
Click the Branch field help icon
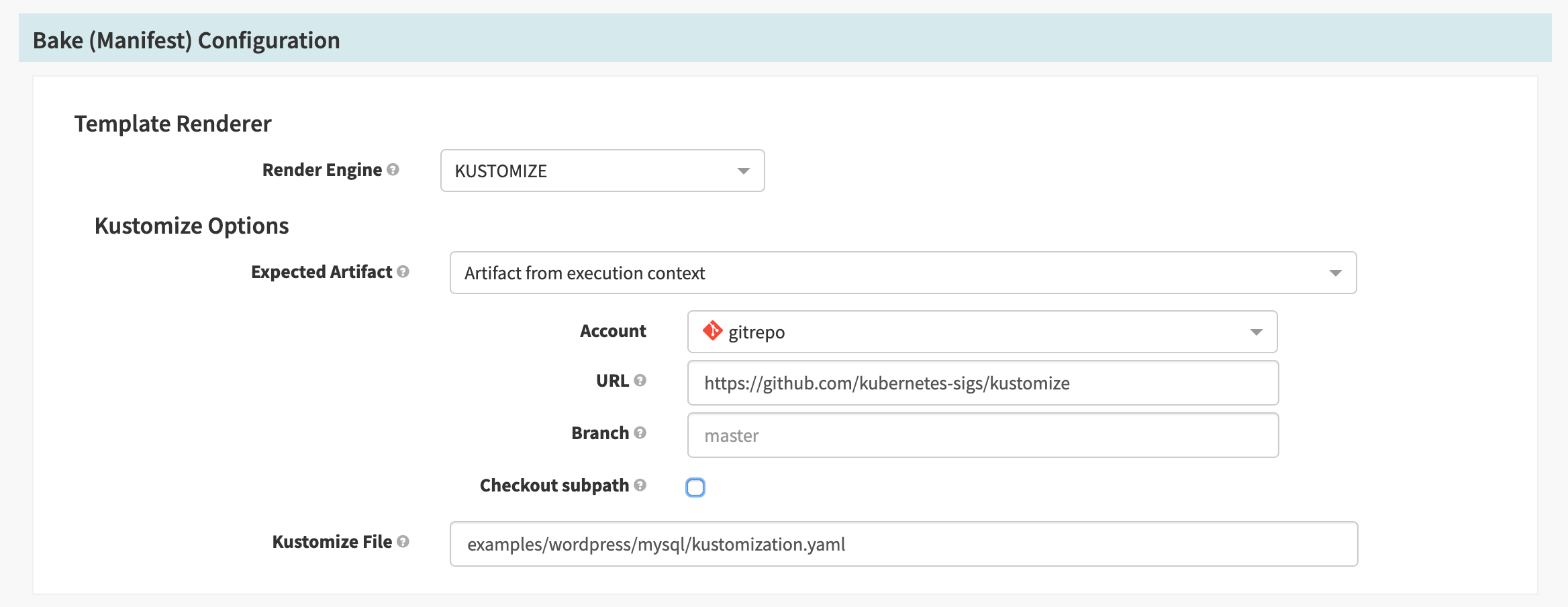point(640,433)
